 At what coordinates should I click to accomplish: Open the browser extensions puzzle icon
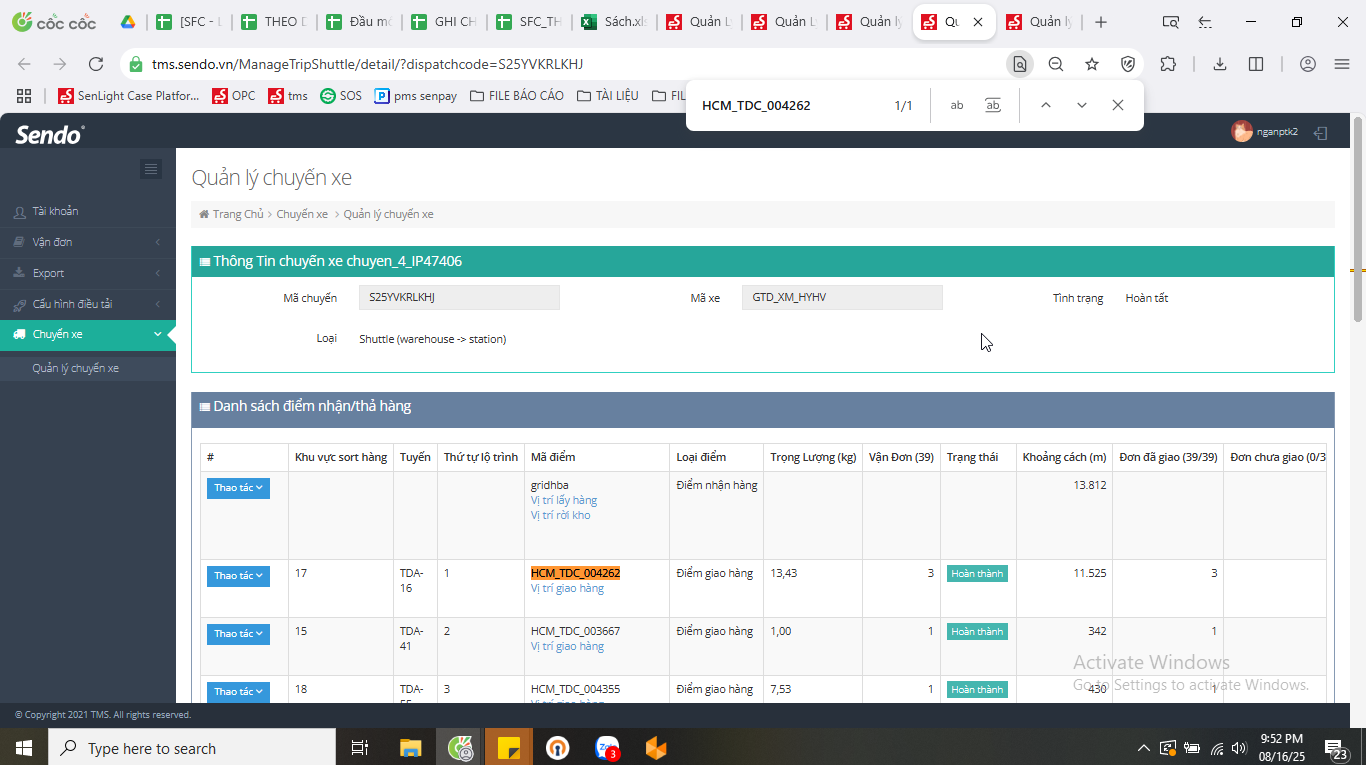click(1168, 64)
